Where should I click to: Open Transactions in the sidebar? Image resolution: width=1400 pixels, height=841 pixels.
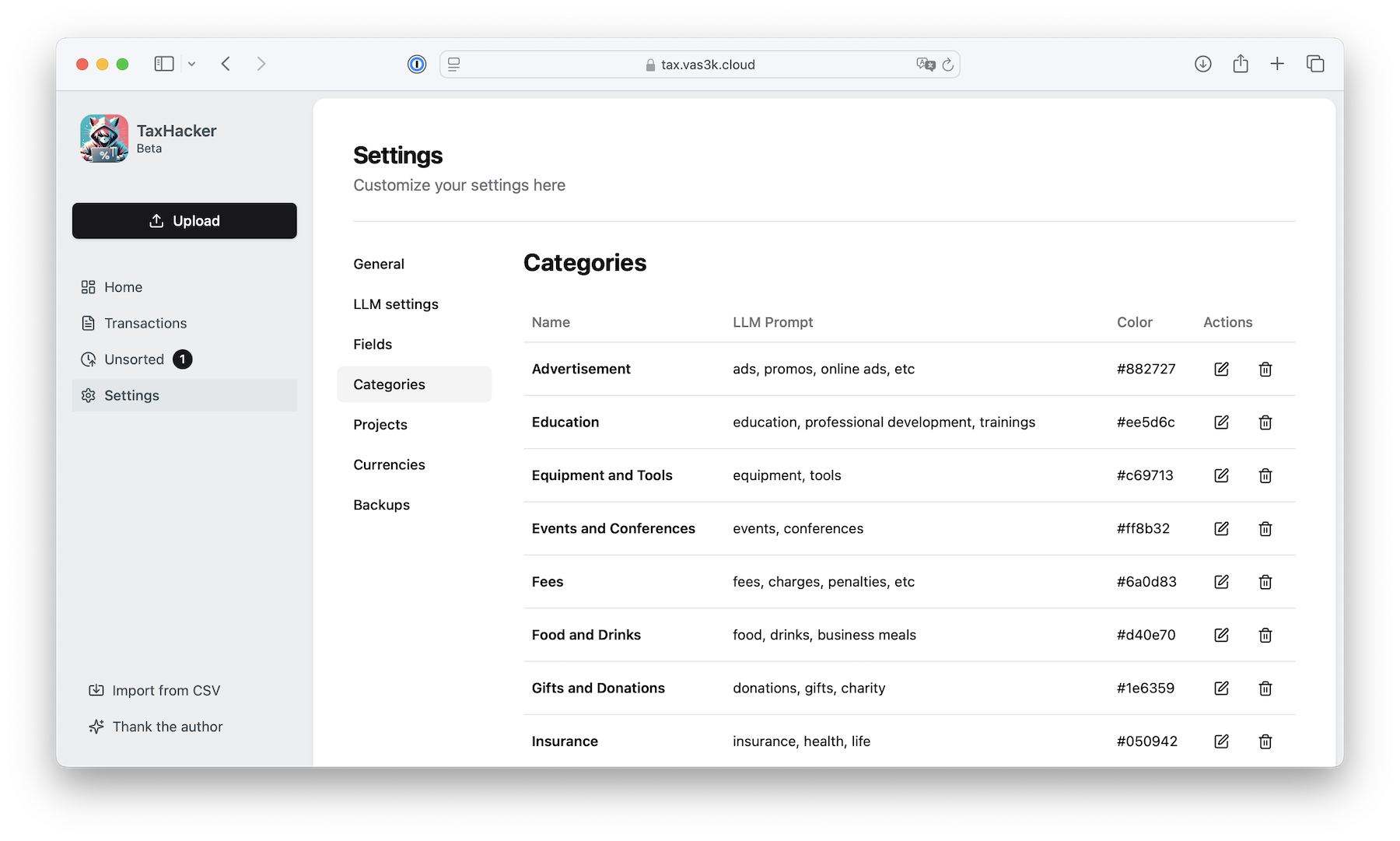pos(184,323)
